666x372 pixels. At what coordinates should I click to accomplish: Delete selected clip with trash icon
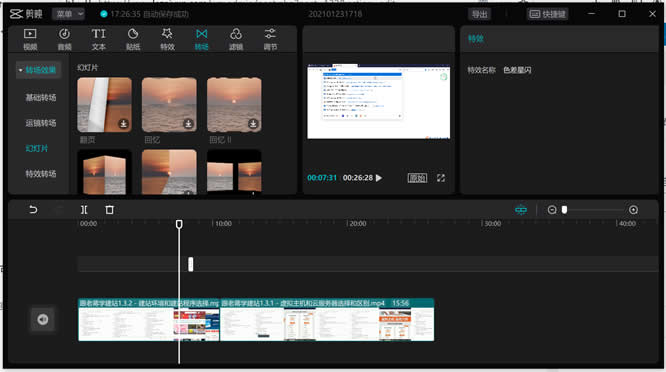click(x=110, y=210)
